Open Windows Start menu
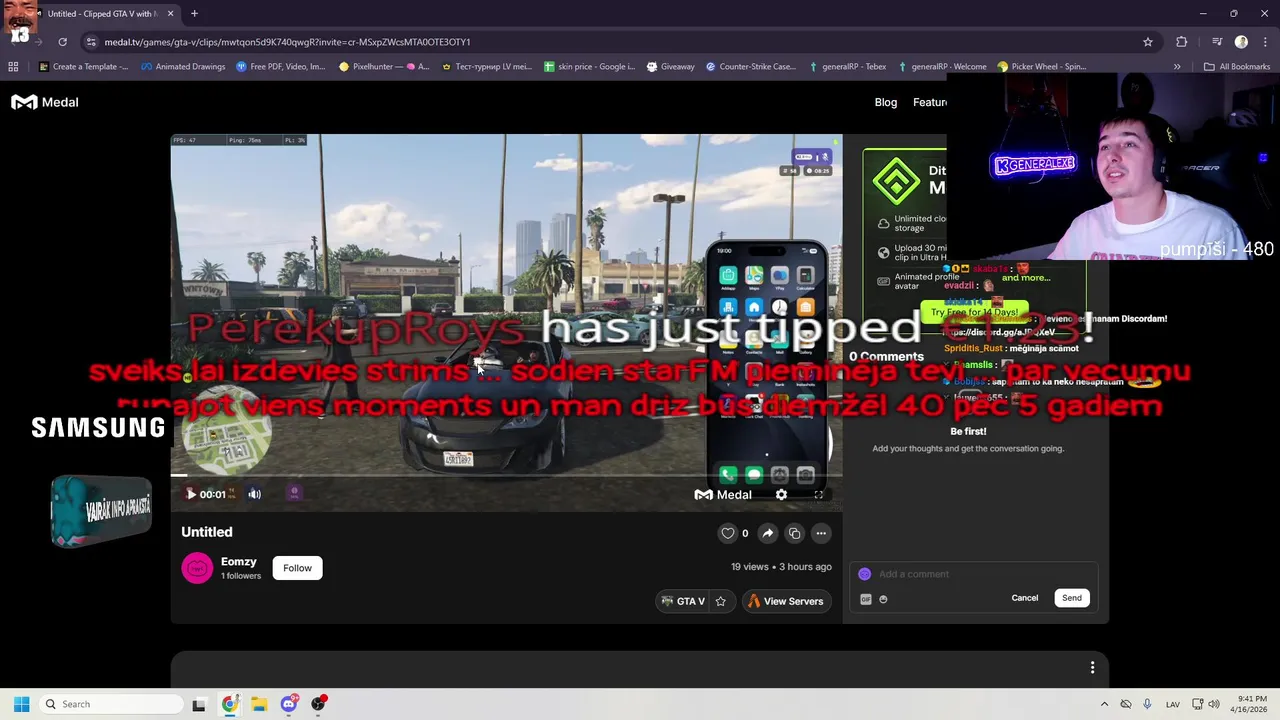The image size is (1280, 720). click(21, 704)
